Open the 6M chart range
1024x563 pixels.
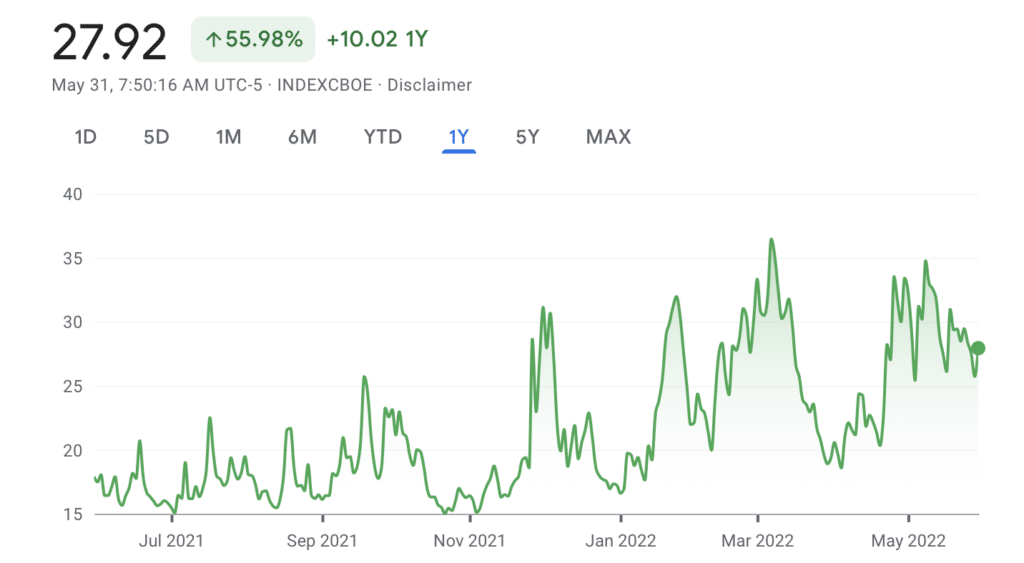pyautogui.click(x=302, y=137)
